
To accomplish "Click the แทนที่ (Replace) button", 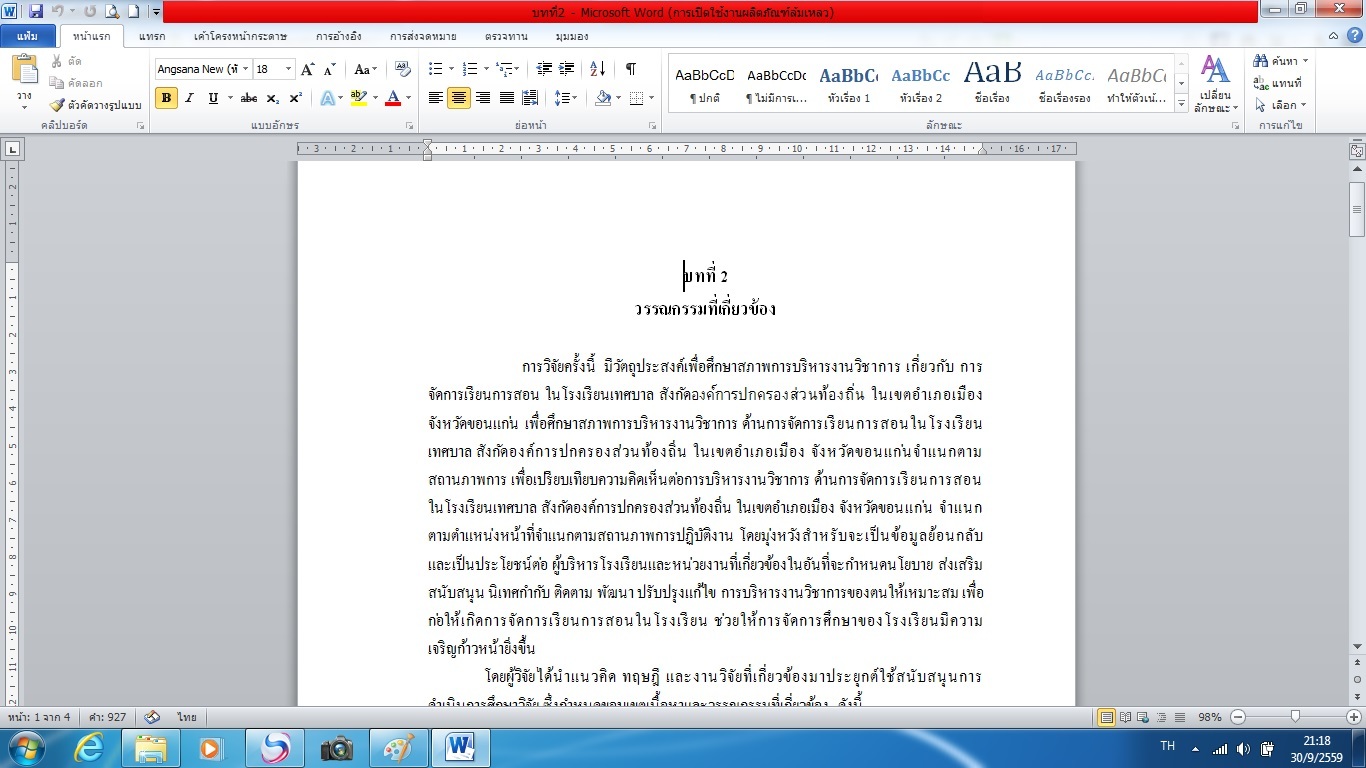I will coord(1278,83).
